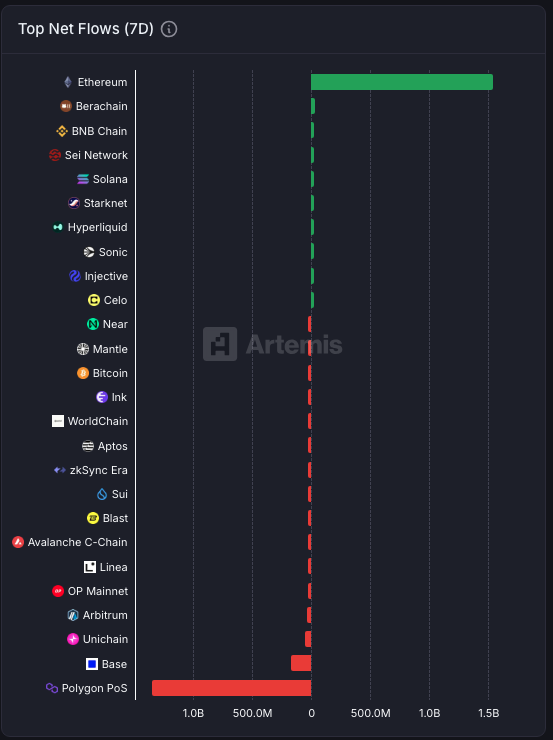Click the OP Mainnet chain label
The height and width of the screenshot is (740, 553).
(98, 591)
